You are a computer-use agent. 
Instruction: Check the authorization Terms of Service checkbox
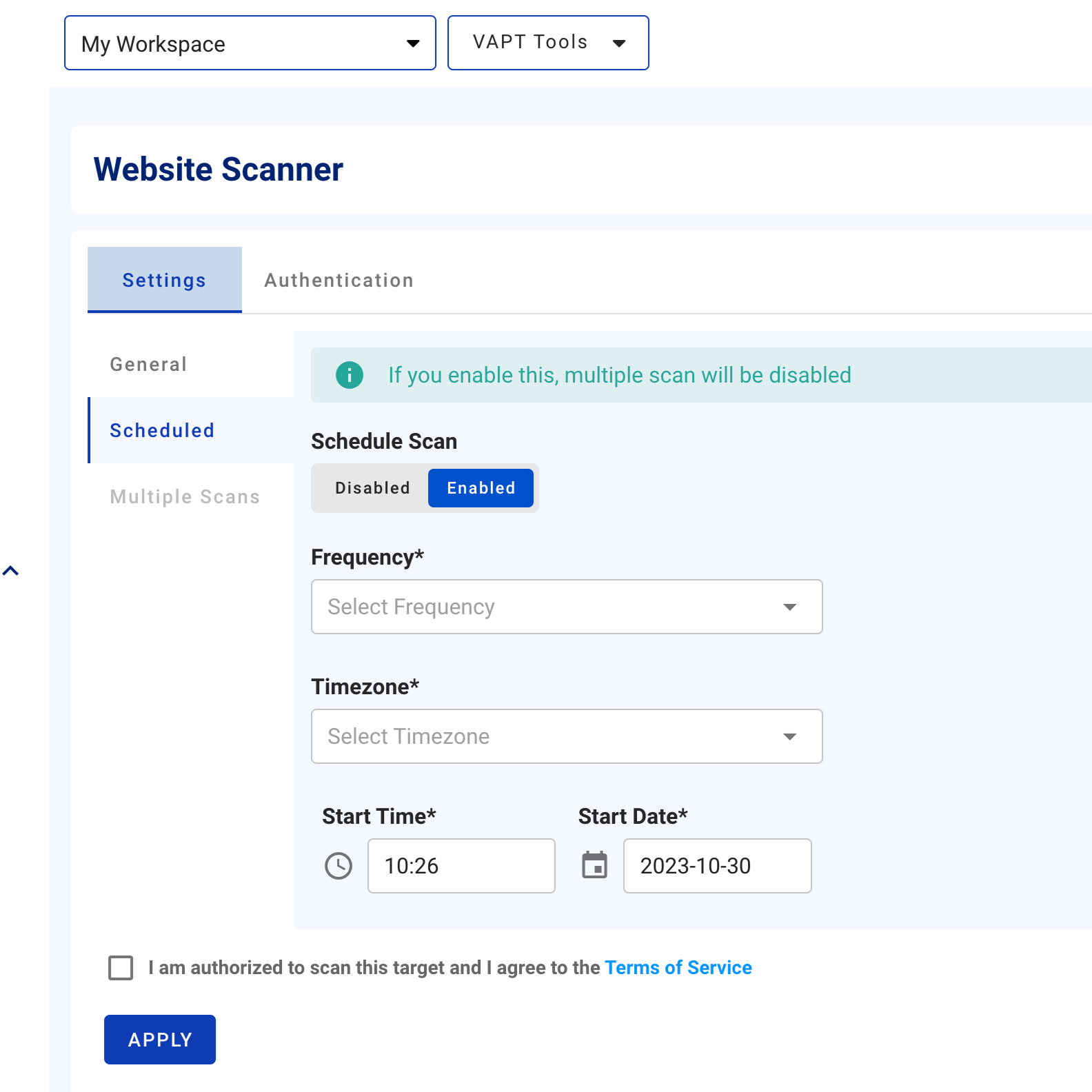point(121,967)
